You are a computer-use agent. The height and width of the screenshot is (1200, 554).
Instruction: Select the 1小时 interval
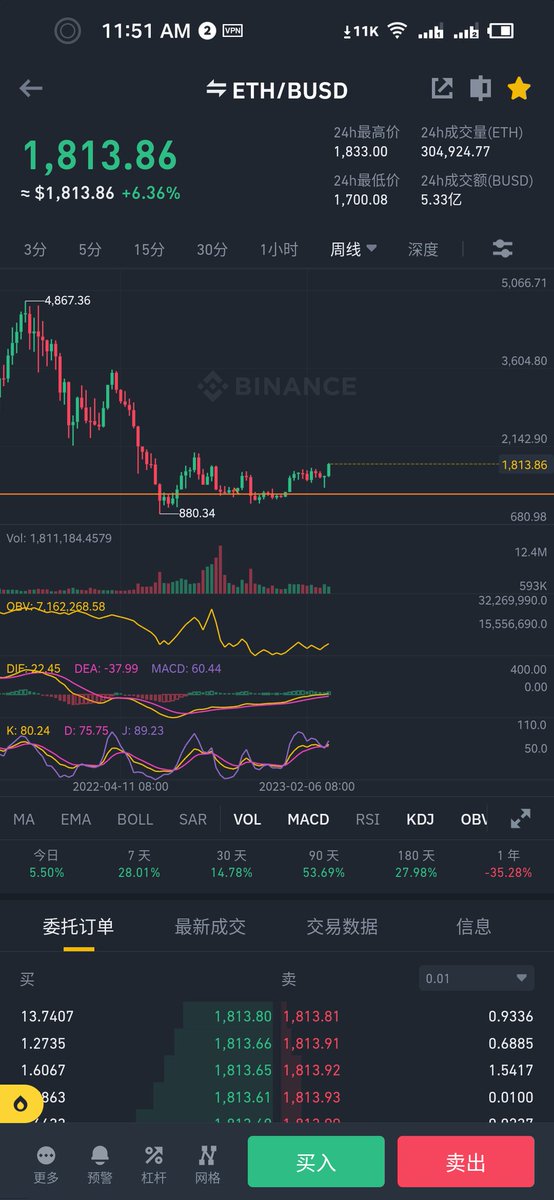[279, 250]
